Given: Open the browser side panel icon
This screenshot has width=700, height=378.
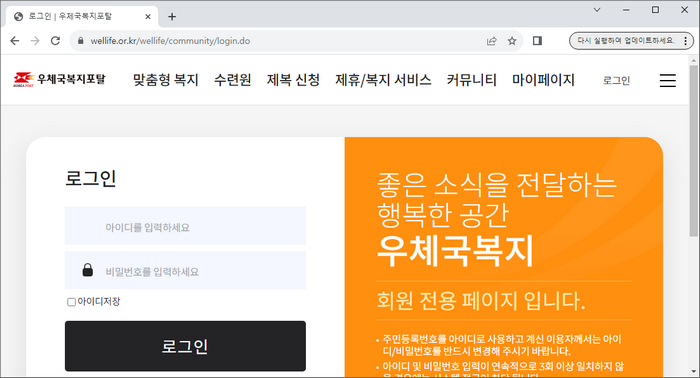Looking at the screenshot, I should pyautogui.click(x=538, y=41).
